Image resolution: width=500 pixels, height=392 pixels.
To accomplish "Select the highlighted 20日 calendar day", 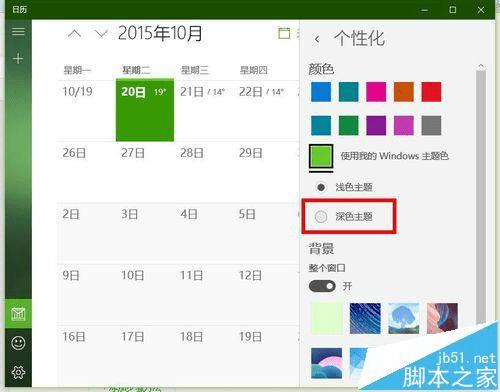I will click(x=145, y=110).
